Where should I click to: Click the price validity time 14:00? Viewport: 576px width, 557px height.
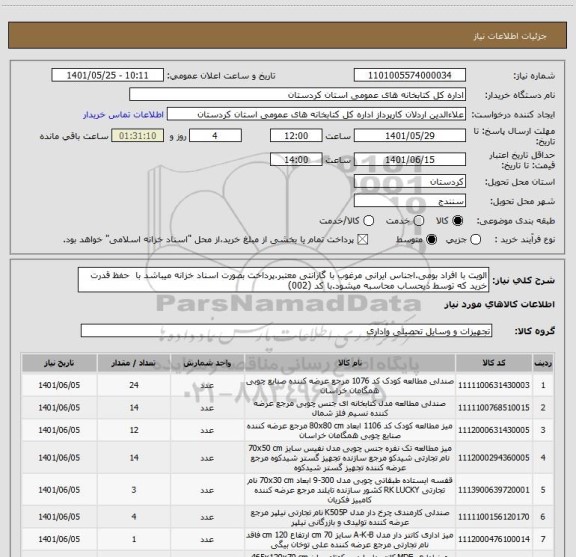click(x=296, y=159)
